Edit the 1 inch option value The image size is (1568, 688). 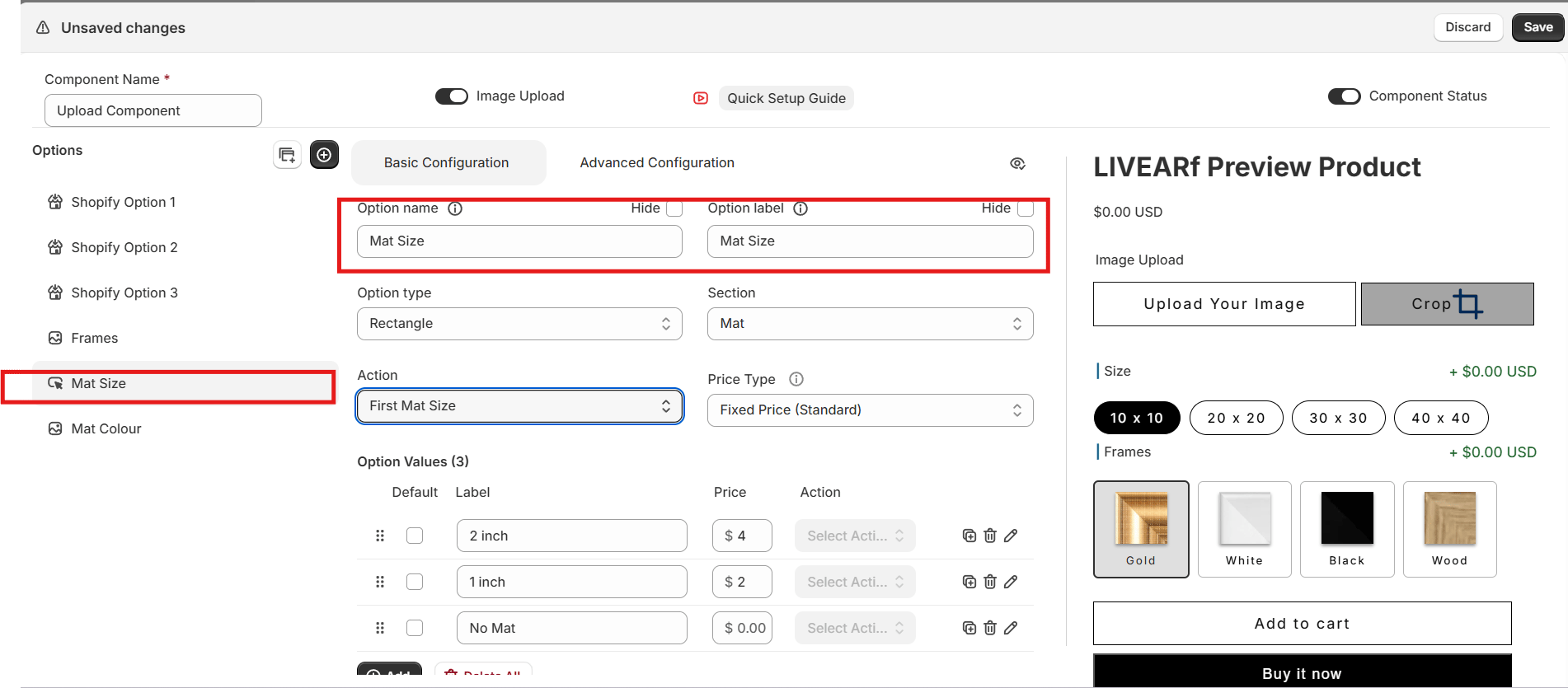point(1011,582)
